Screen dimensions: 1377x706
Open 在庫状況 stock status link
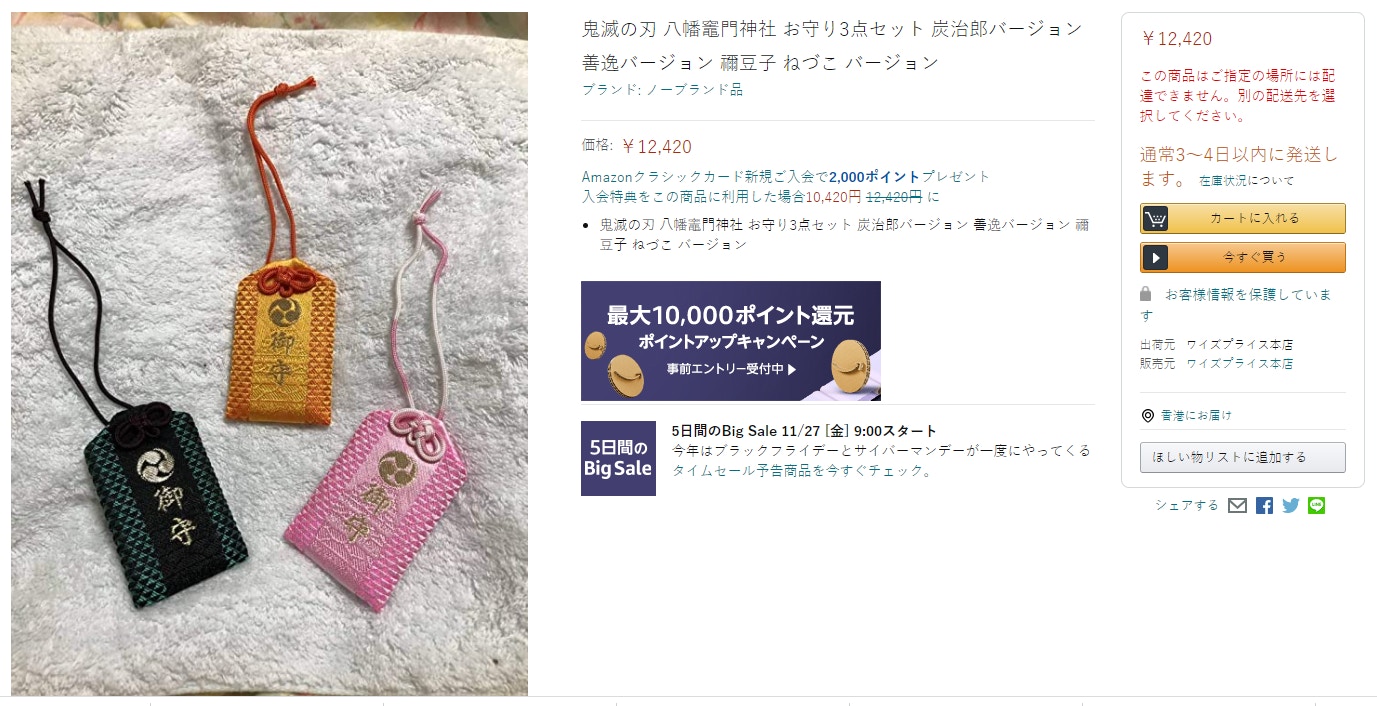point(1223,181)
